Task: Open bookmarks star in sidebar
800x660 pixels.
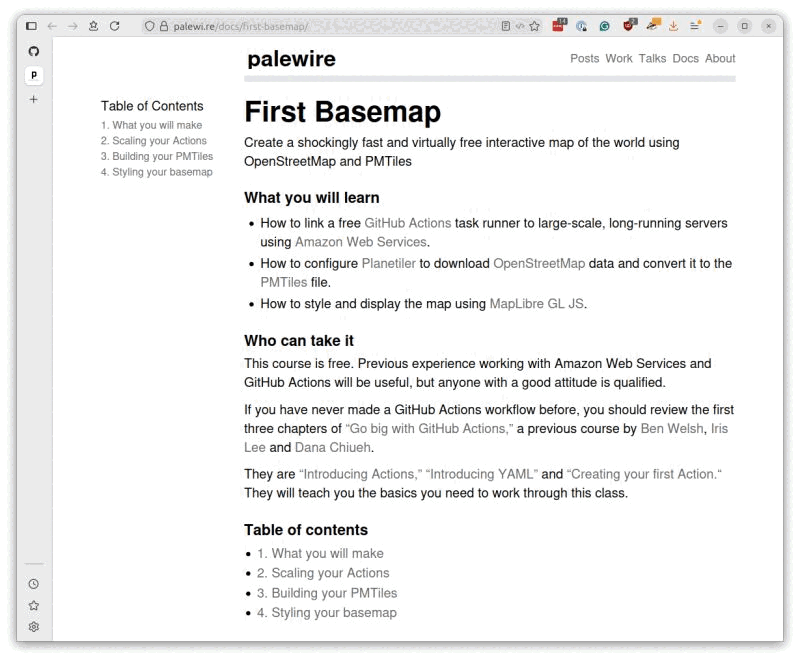Action: pos(34,605)
